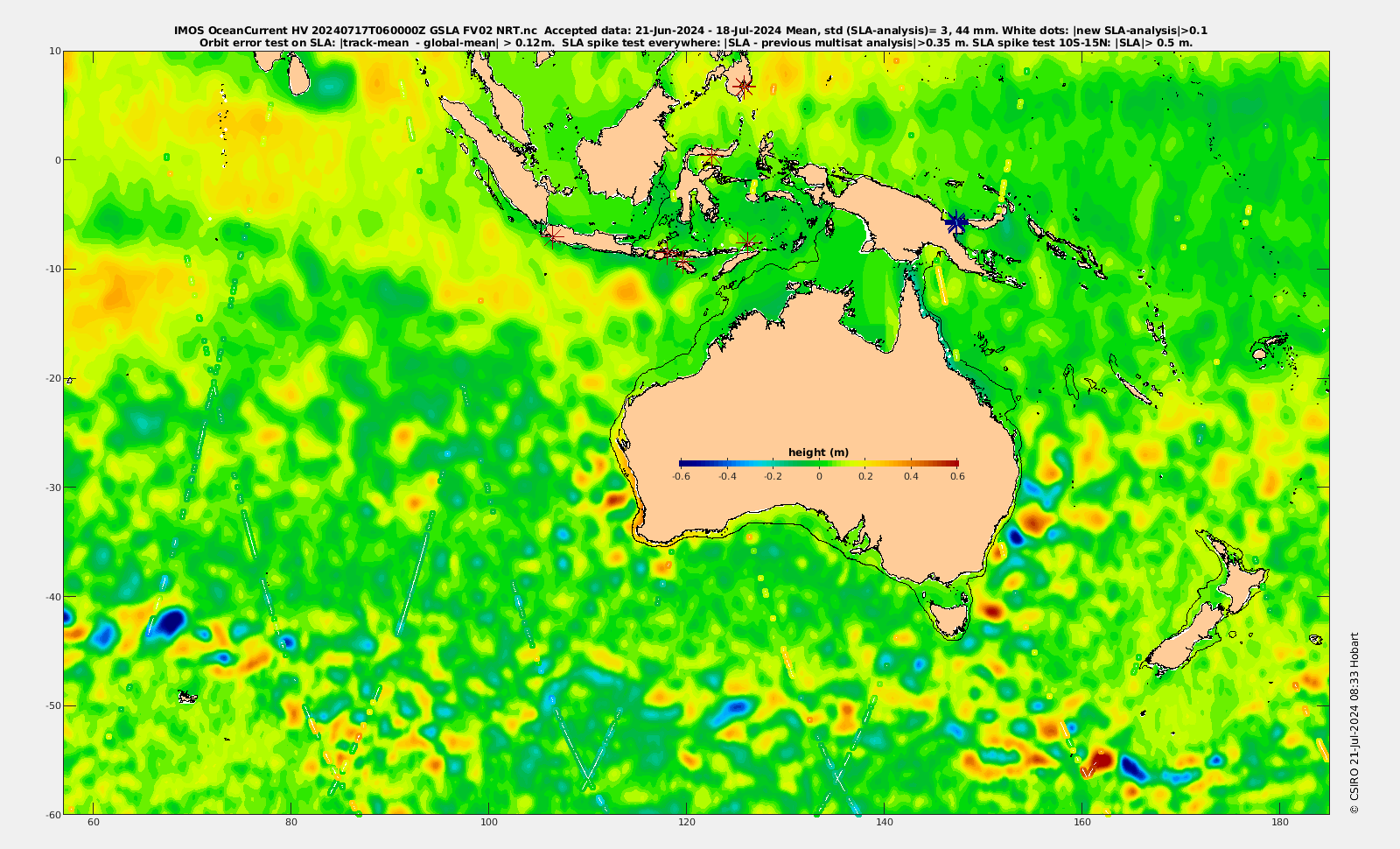
Task: Click latitude axis label 0 on left axis
Action: coord(58,160)
